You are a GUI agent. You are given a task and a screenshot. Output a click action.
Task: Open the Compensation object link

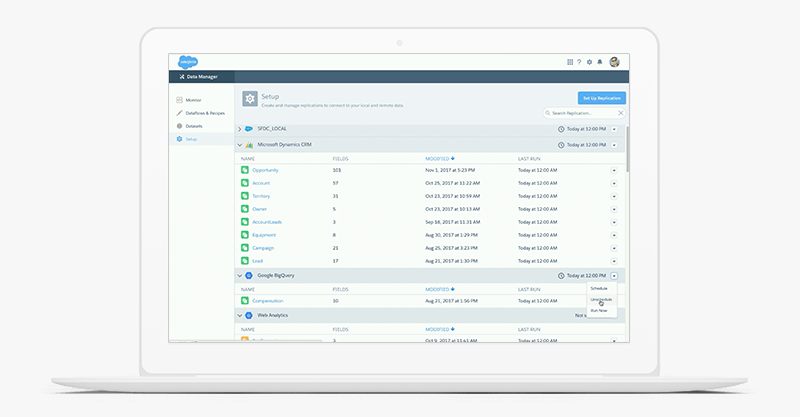point(268,301)
